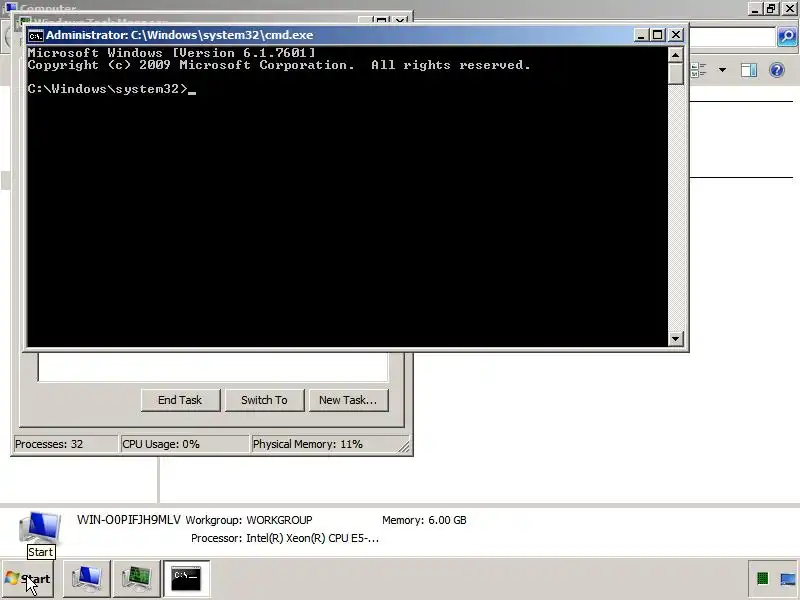Viewport: 800px width, 600px height.
Task: Maximize the Command Prompt window
Action: [x=658, y=35]
